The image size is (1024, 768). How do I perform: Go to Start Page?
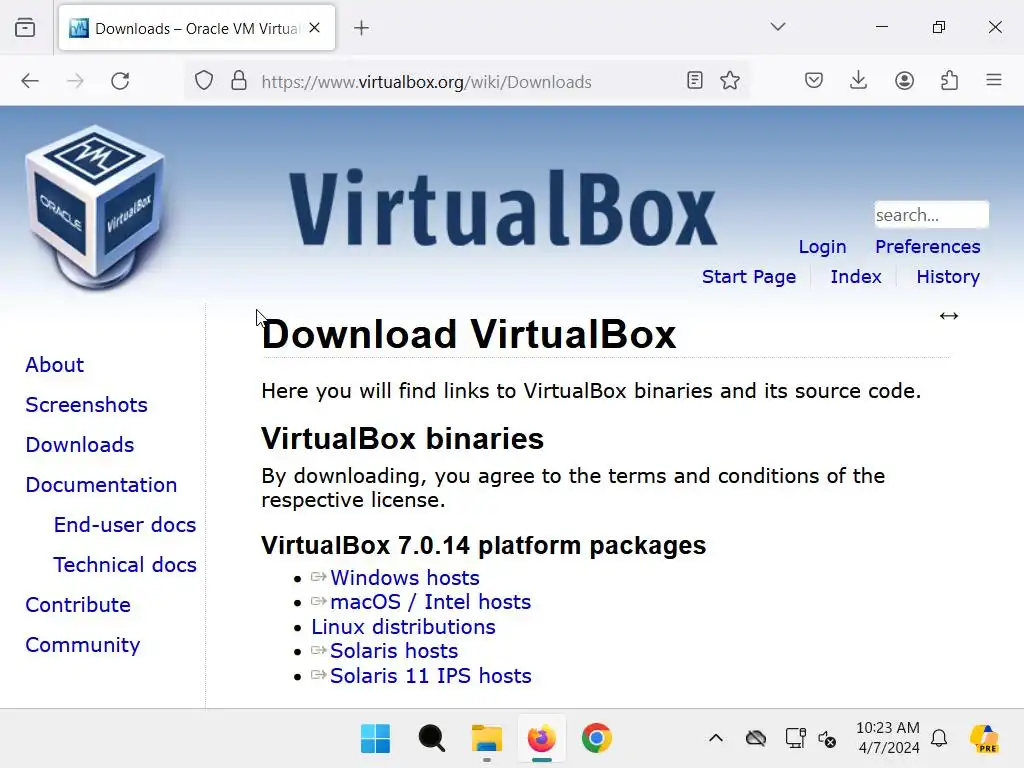[x=749, y=277]
